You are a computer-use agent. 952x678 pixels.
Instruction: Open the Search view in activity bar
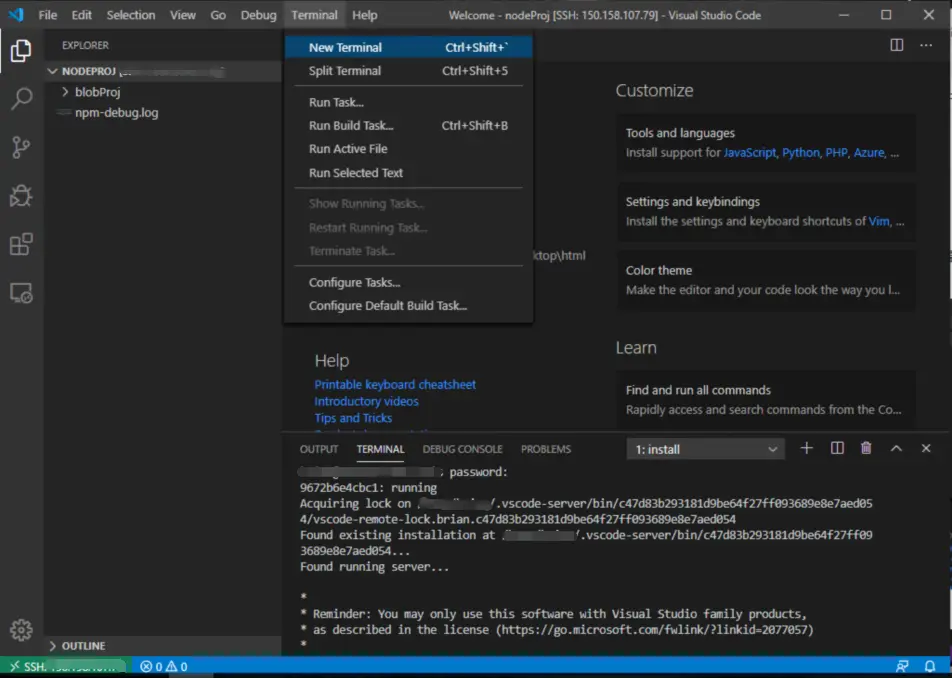[x=21, y=99]
